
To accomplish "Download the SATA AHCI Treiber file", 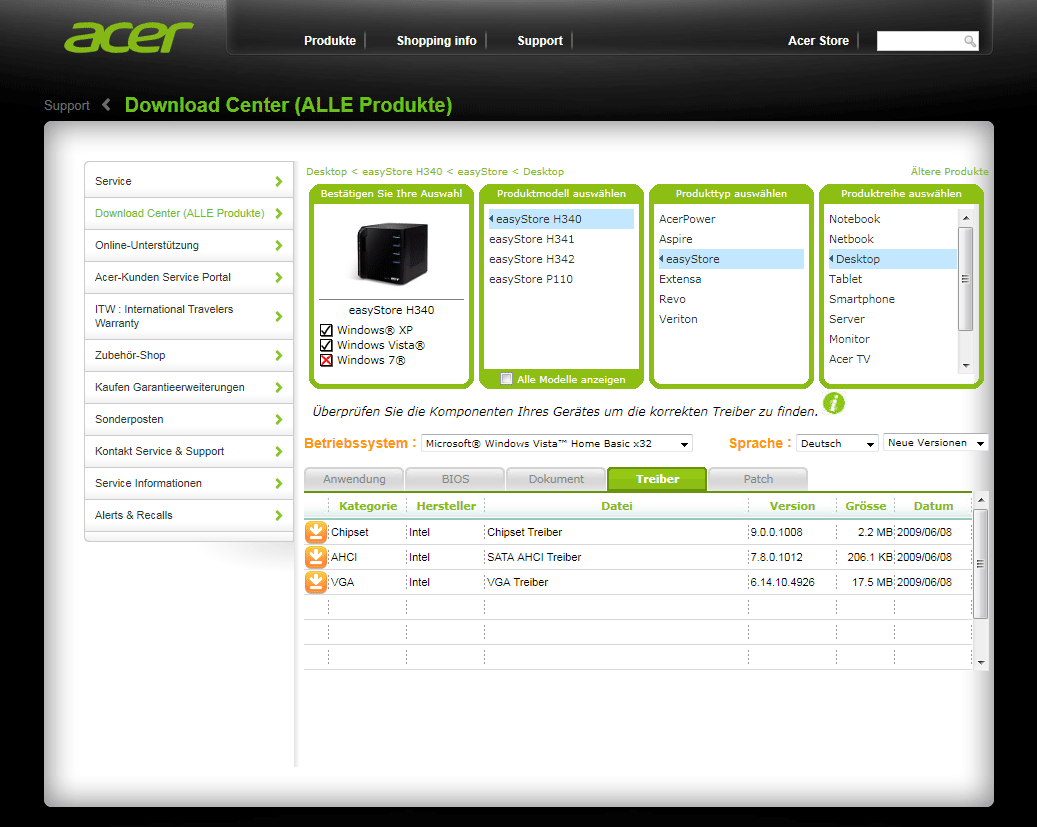I will (315, 557).
